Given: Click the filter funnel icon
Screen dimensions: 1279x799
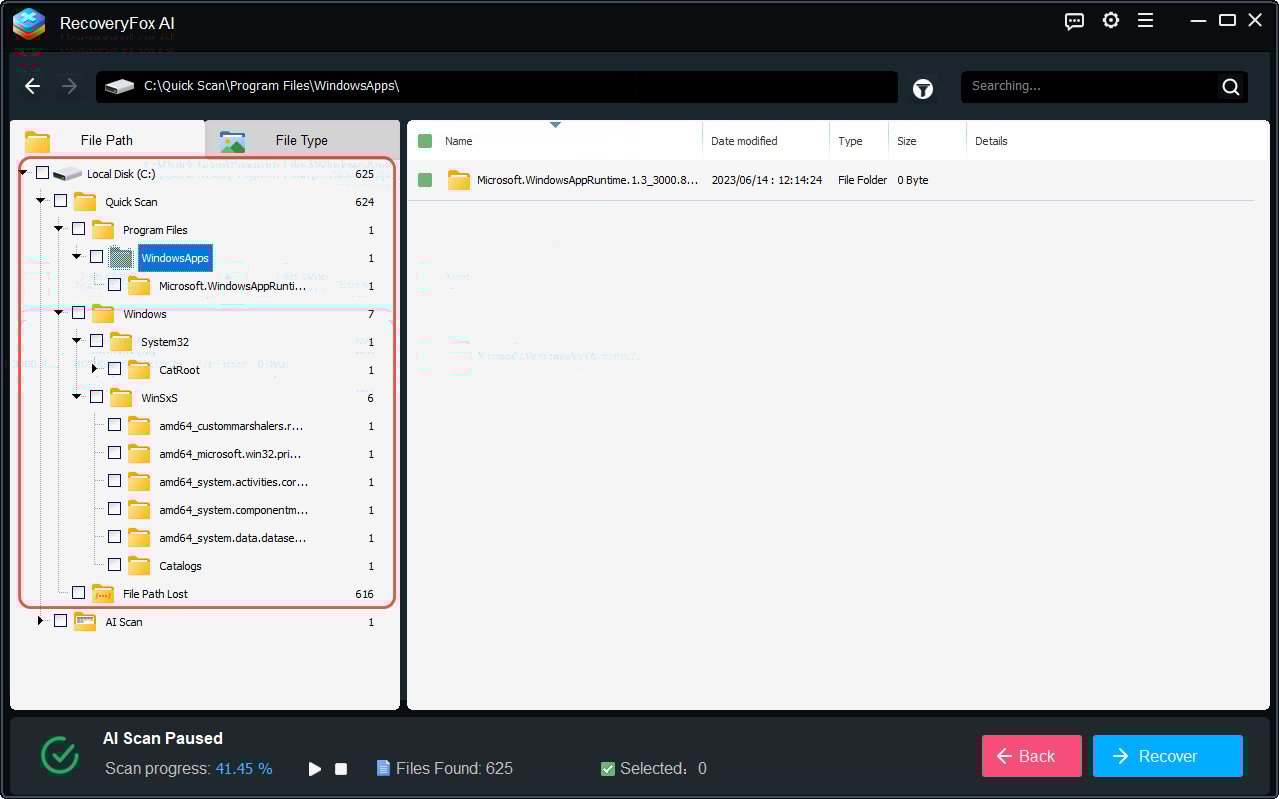Looking at the screenshot, I should tap(923, 89).
